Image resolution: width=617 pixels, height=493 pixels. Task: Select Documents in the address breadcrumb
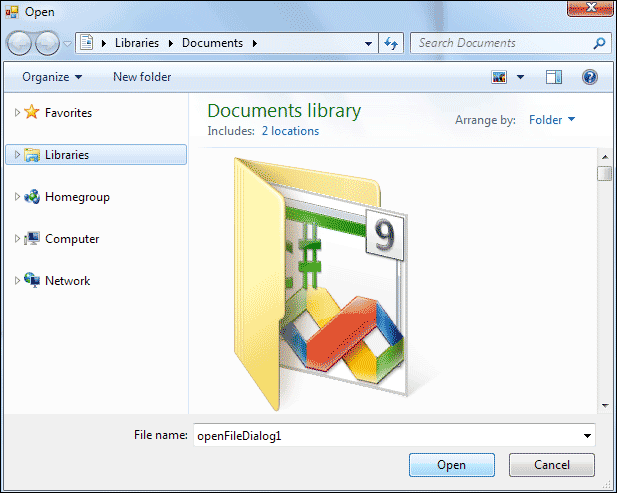point(212,43)
